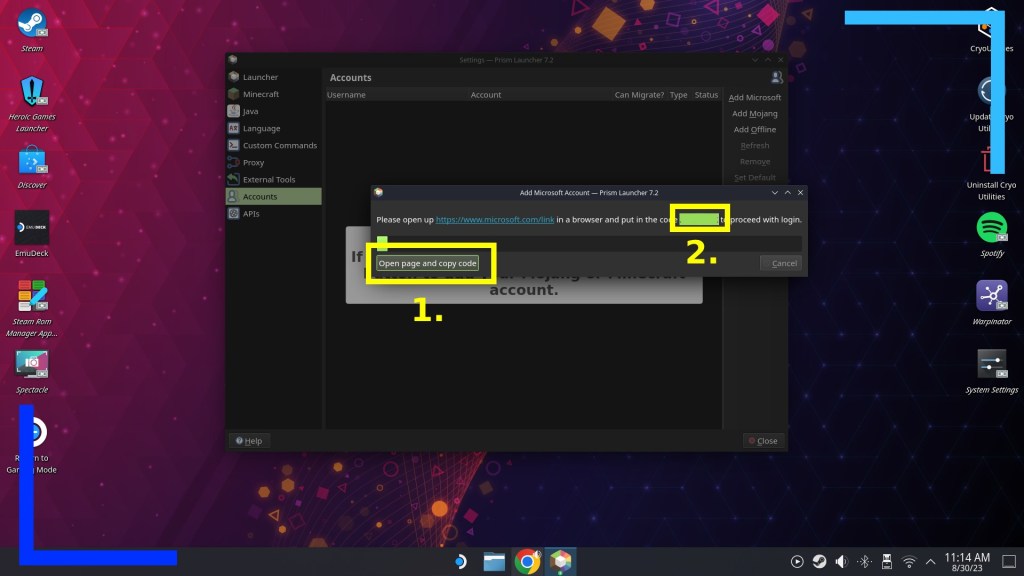
Task: Click Help button in Settings window
Action: click(x=249, y=441)
